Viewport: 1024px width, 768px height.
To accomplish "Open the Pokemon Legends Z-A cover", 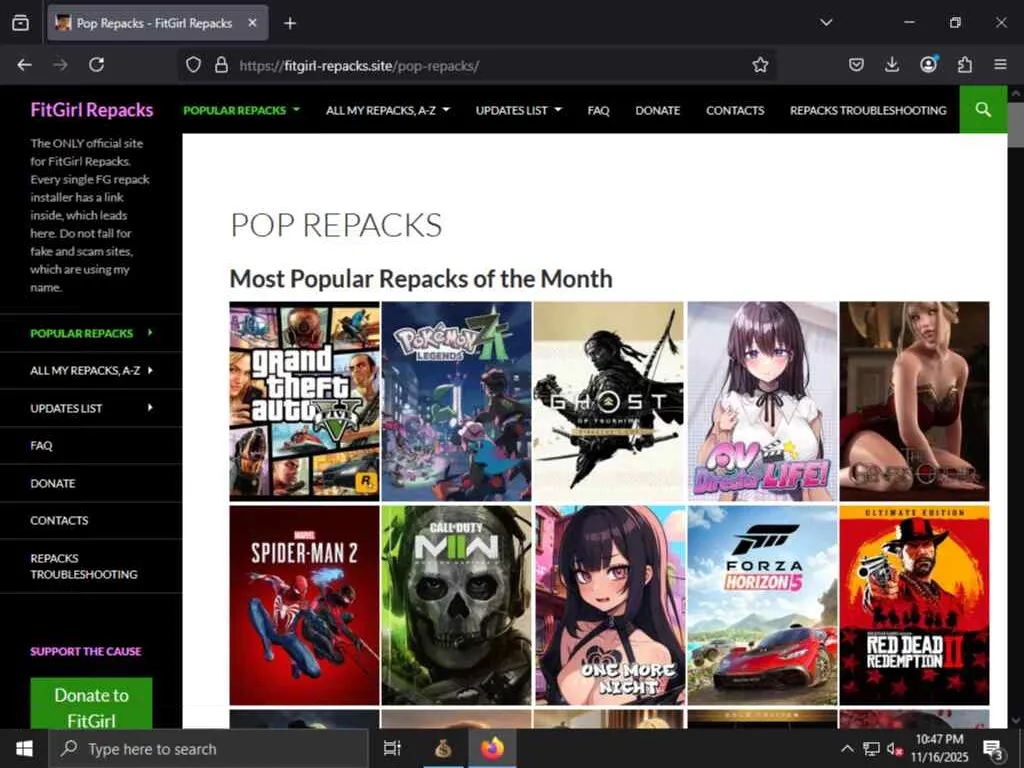I will [456, 401].
